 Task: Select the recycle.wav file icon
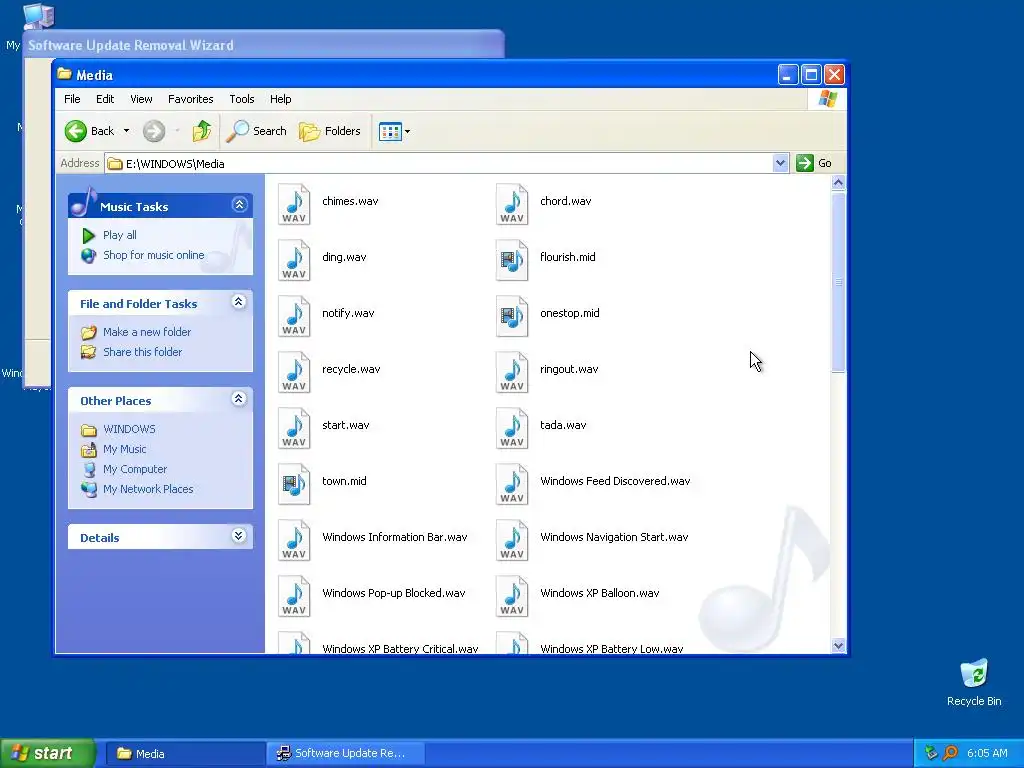tap(294, 373)
